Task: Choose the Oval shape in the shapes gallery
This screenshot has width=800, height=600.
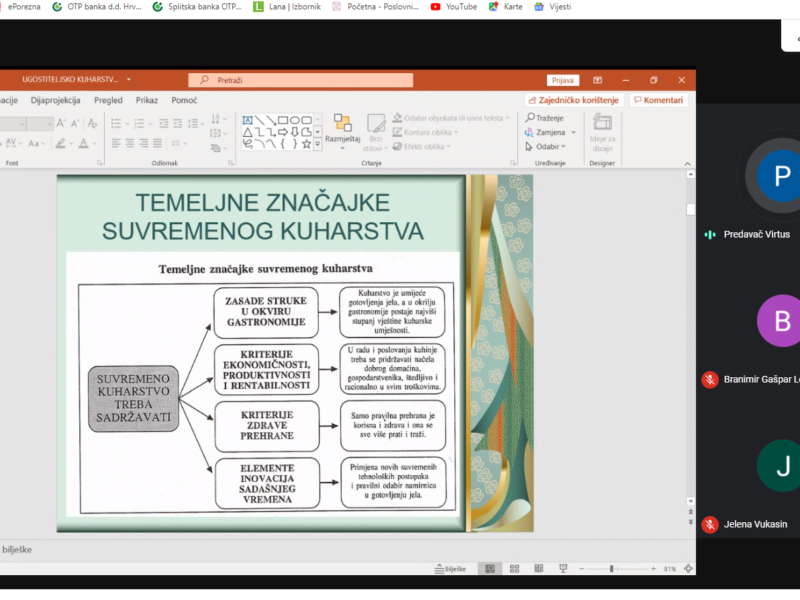Action: pyautogui.click(x=294, y=120)
